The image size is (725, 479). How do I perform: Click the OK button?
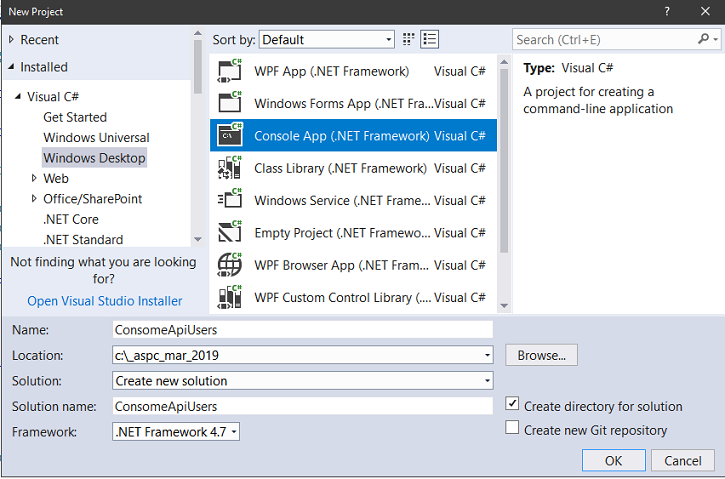click(x=614, y=461)
